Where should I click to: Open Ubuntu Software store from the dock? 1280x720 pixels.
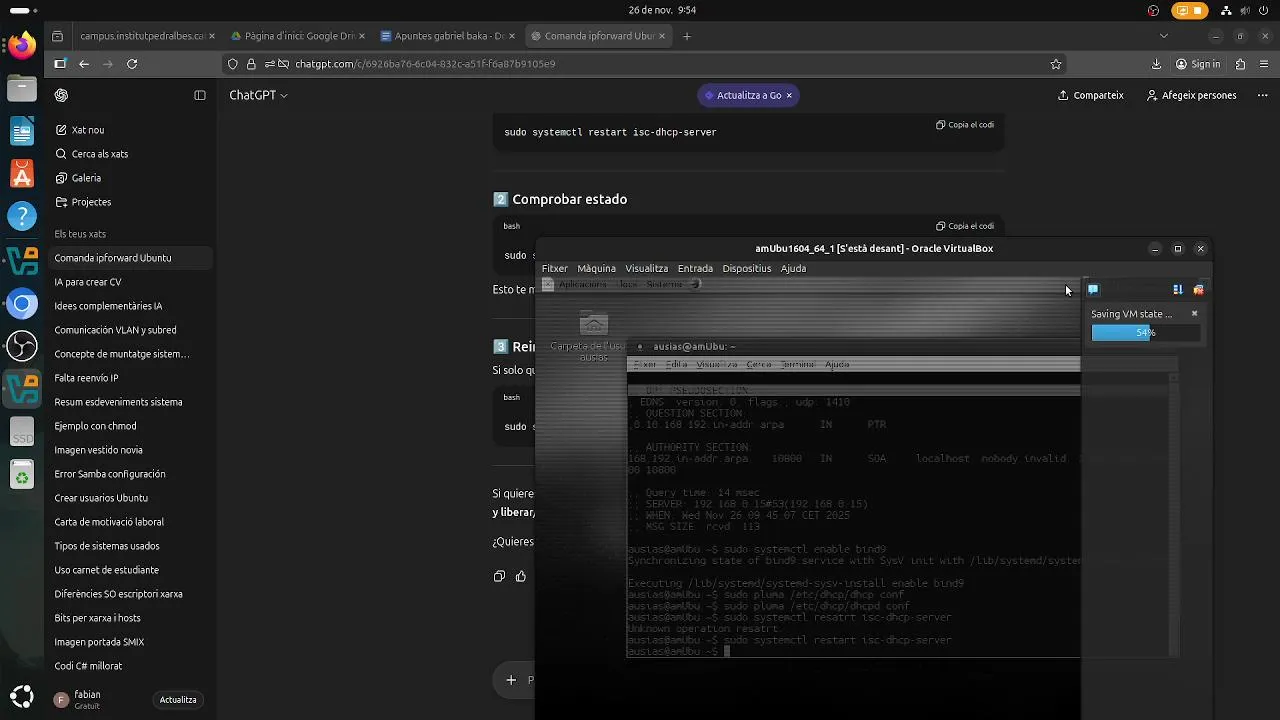coord(22,175)
